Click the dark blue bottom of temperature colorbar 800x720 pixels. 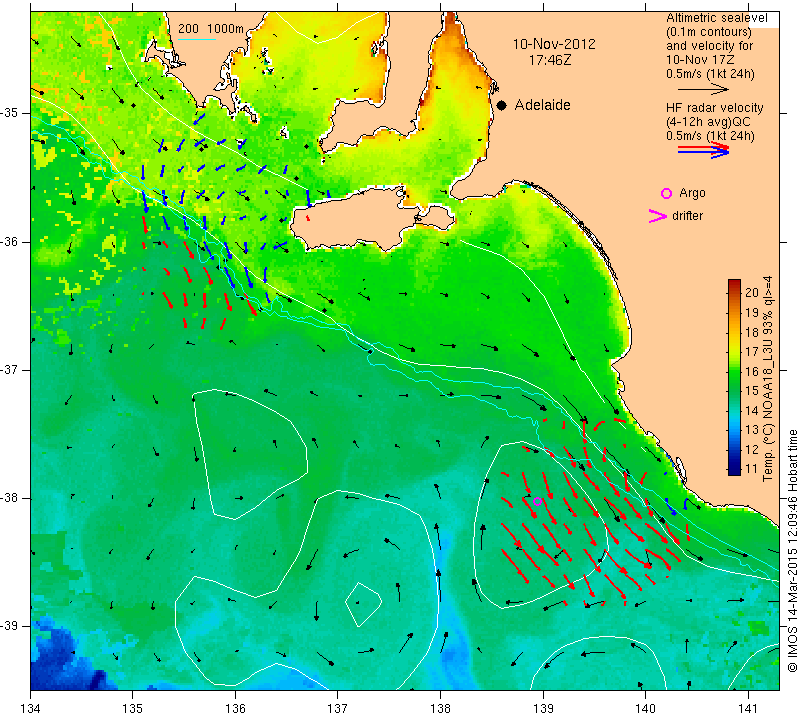point(734,470)
